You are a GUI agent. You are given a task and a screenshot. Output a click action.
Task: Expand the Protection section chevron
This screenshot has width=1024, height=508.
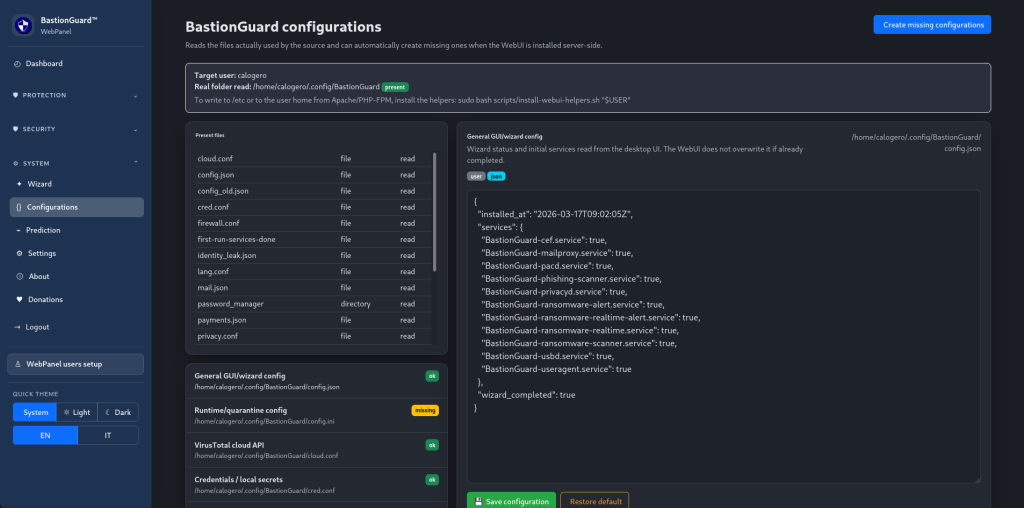[135, 95]
